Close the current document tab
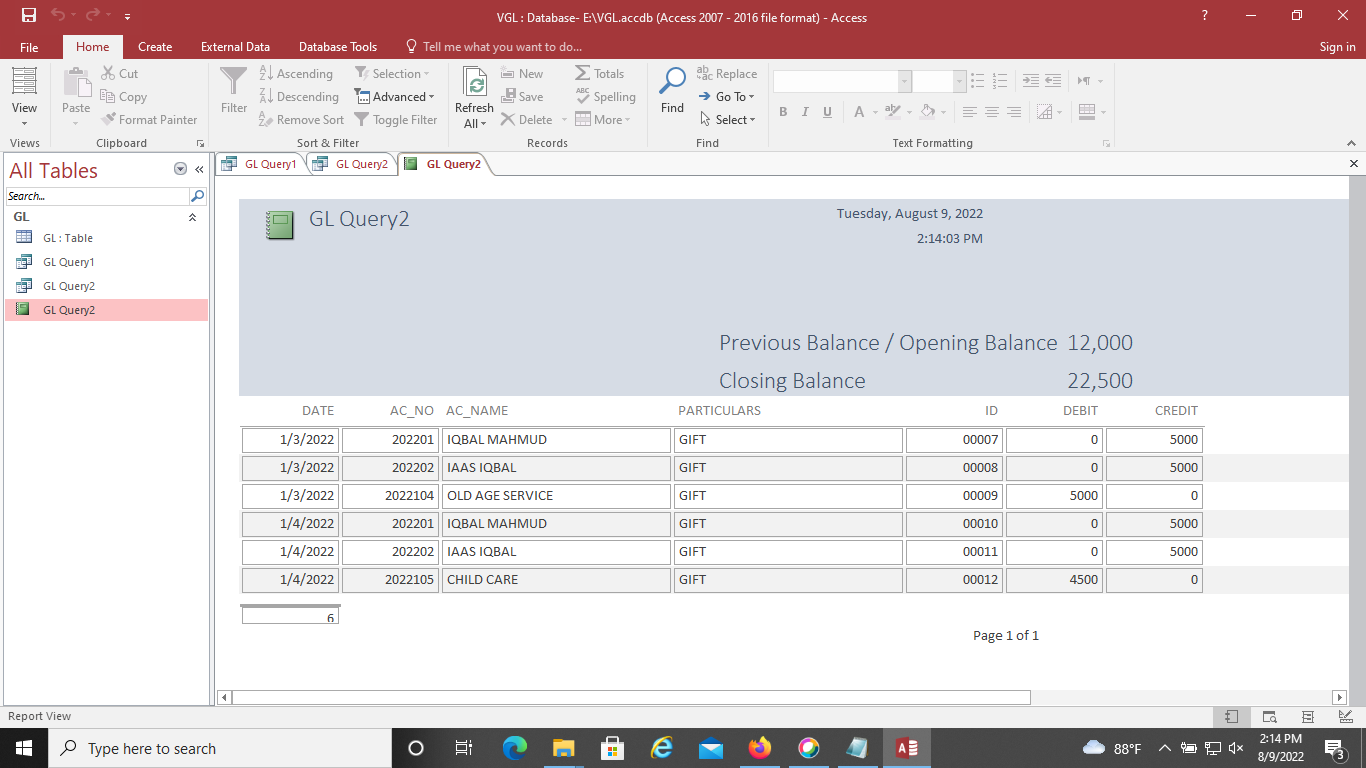 1354,164
